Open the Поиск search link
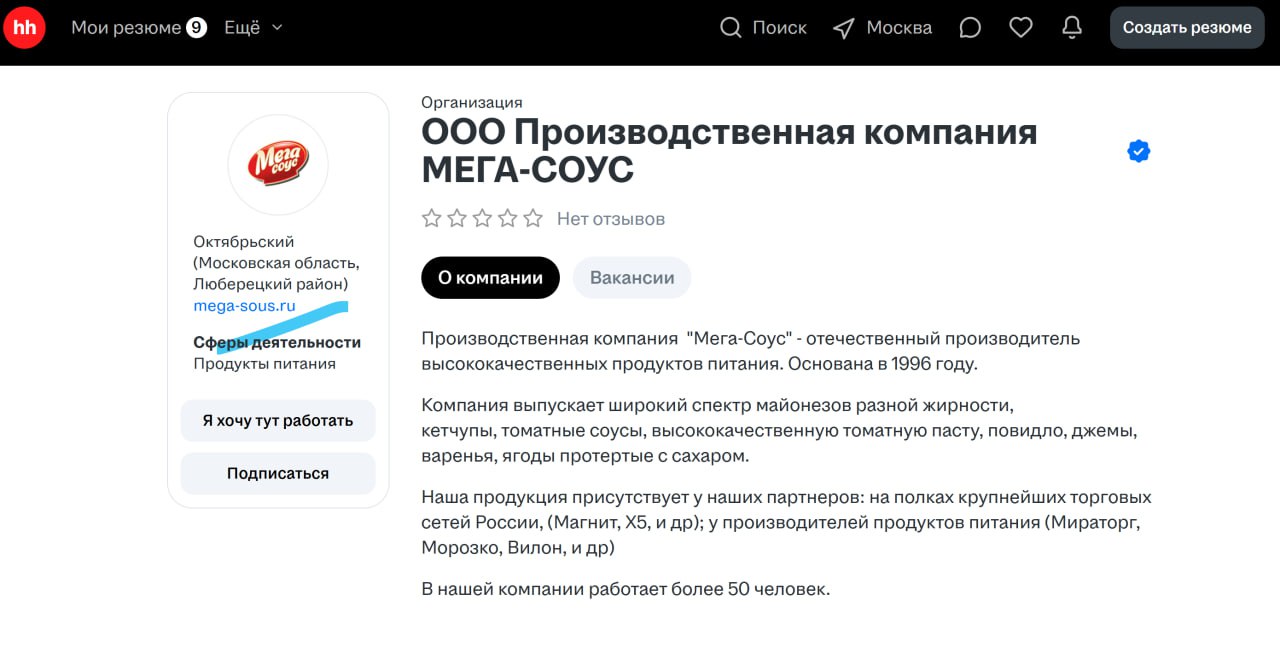The image size is (1280, 663). point(779,28)
